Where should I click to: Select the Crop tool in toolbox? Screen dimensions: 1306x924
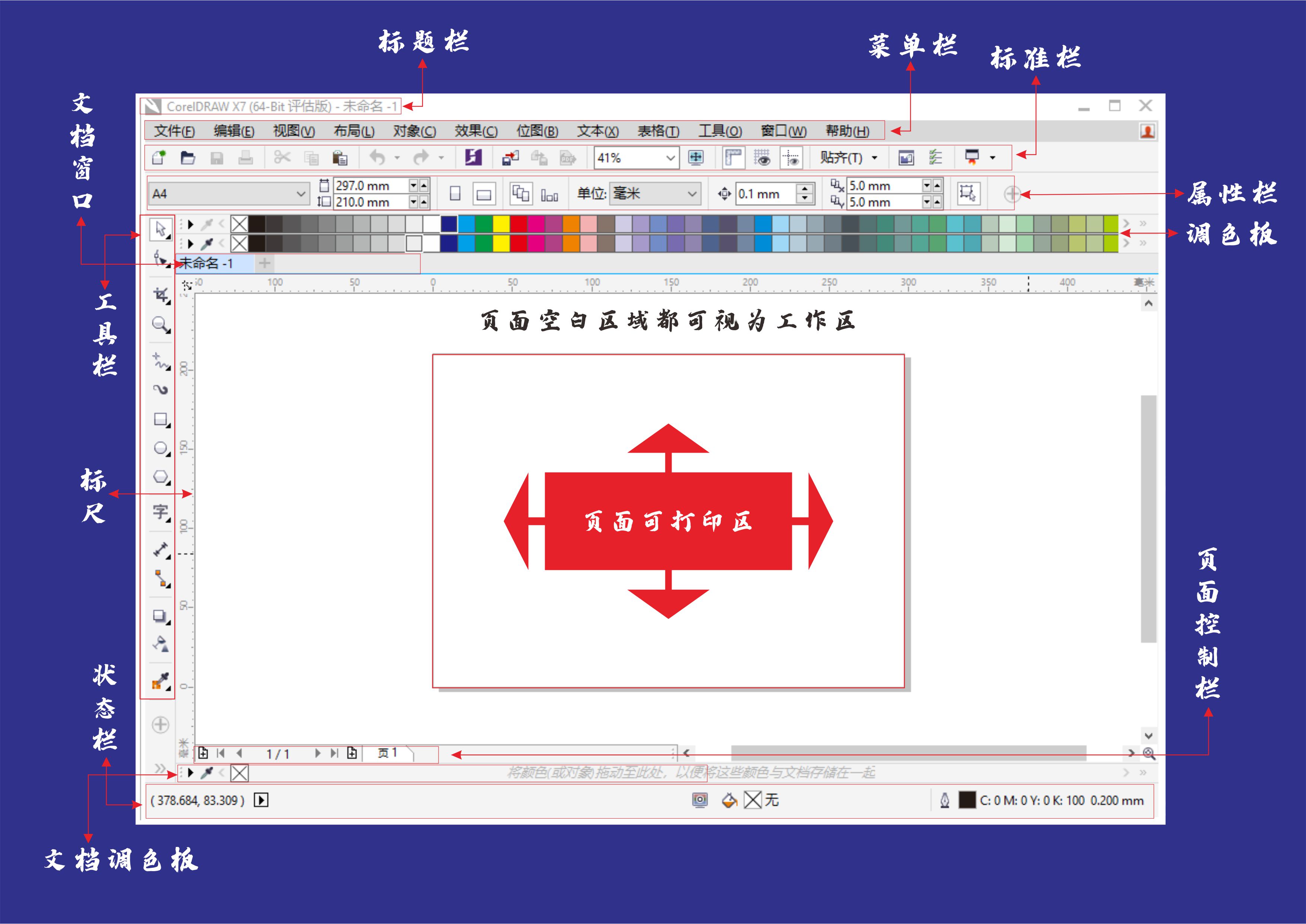point(161,295)
